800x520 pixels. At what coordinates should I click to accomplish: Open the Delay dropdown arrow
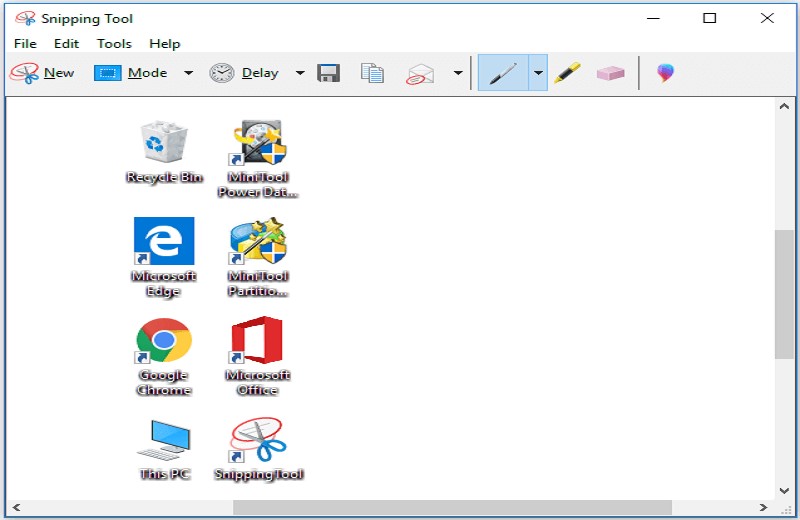pyautogui.click(x=300, y=73)
